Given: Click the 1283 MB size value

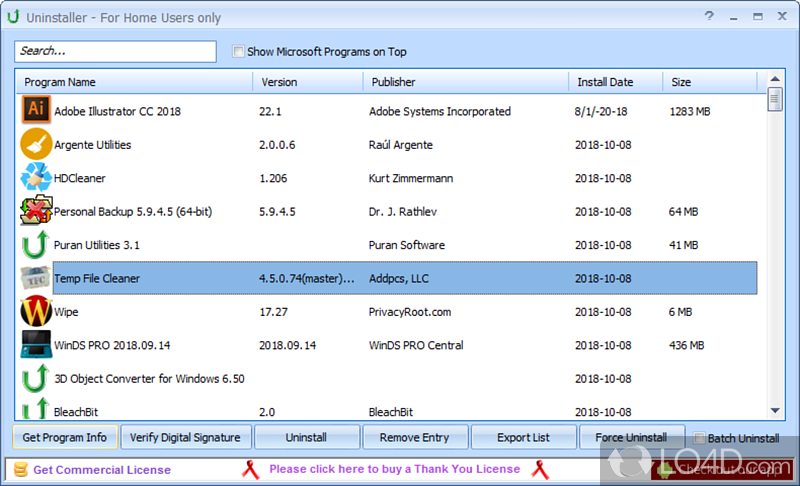Looking at the screenshot, I should [690, 111].
